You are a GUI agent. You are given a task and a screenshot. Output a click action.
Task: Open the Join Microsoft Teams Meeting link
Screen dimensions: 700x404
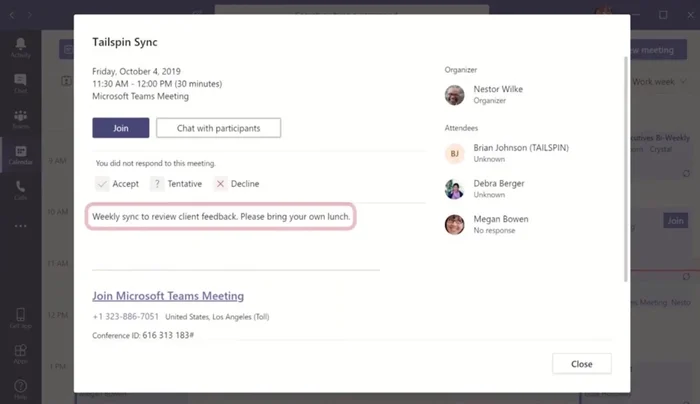[x=167, y=296]
